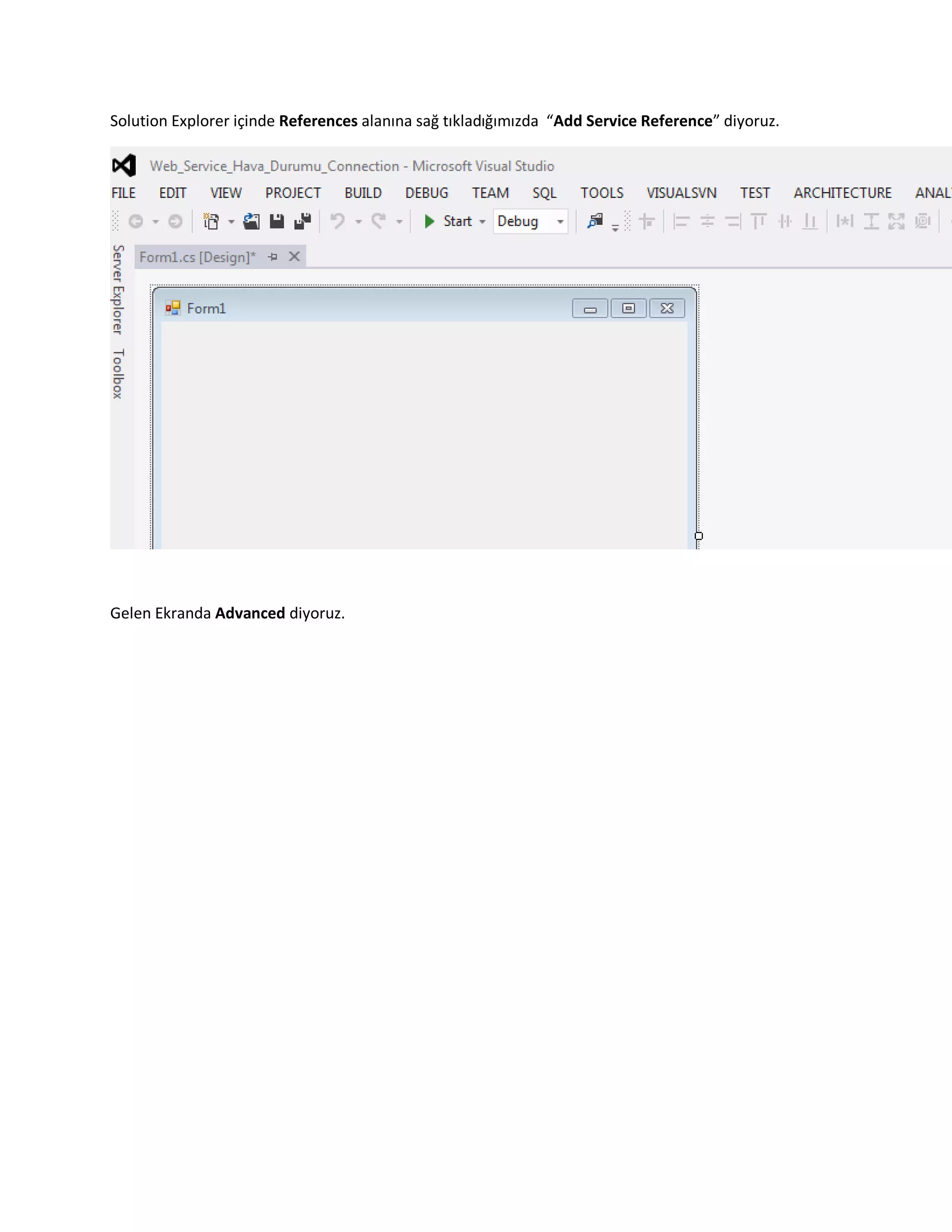952x1232 pixels.
Task: Open the Undo history dropdown arrow
Action: [x=358, y=222]
